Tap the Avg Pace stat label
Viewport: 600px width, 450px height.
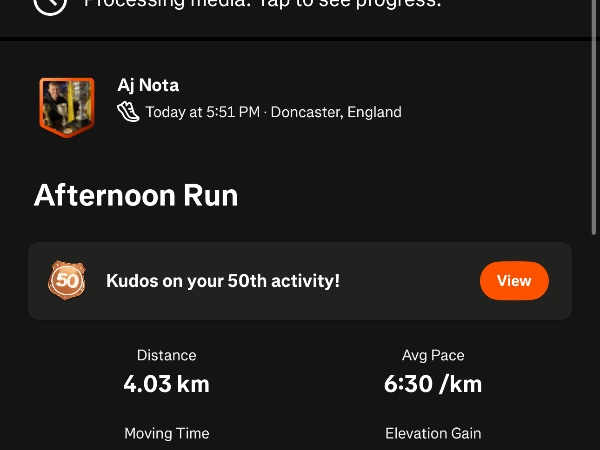click(x=433, y=355)
